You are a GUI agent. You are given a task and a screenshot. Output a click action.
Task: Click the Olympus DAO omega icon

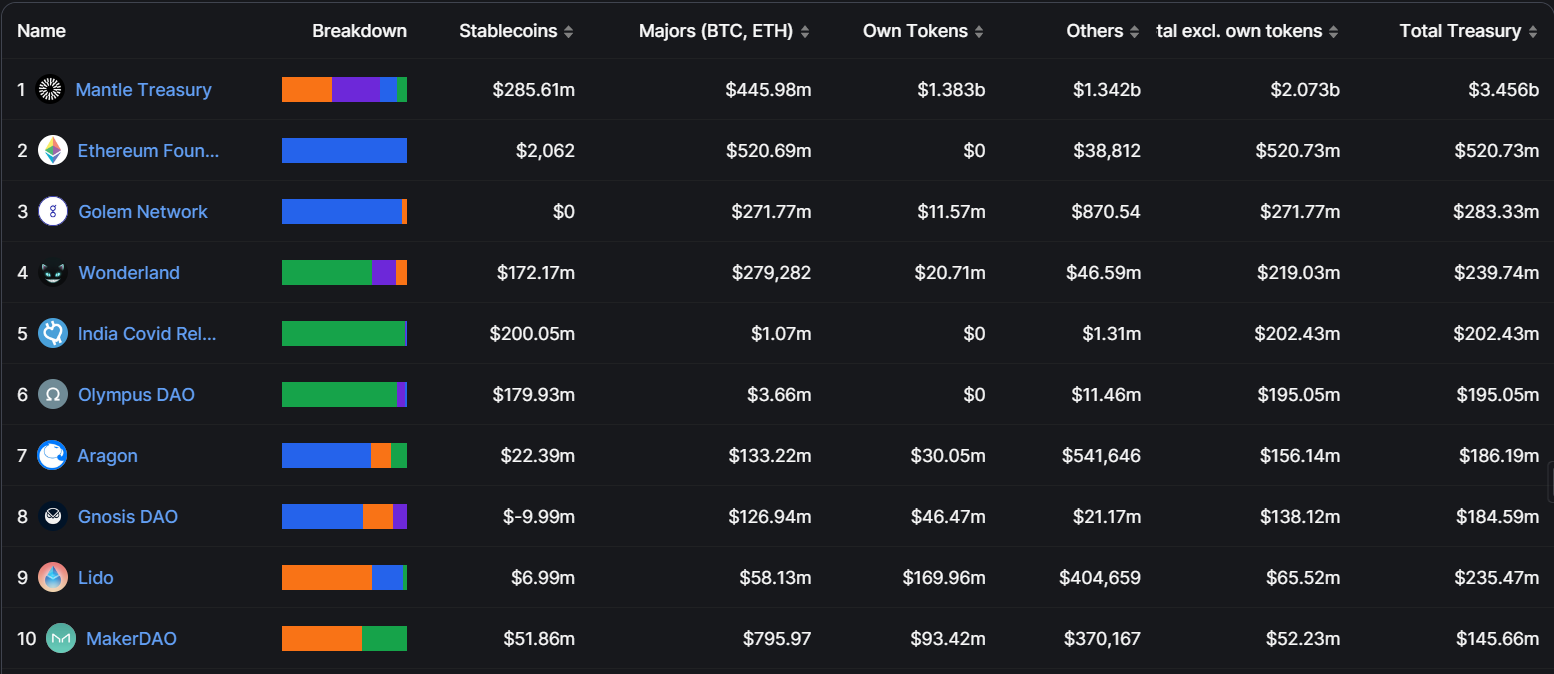click(53, 395)
